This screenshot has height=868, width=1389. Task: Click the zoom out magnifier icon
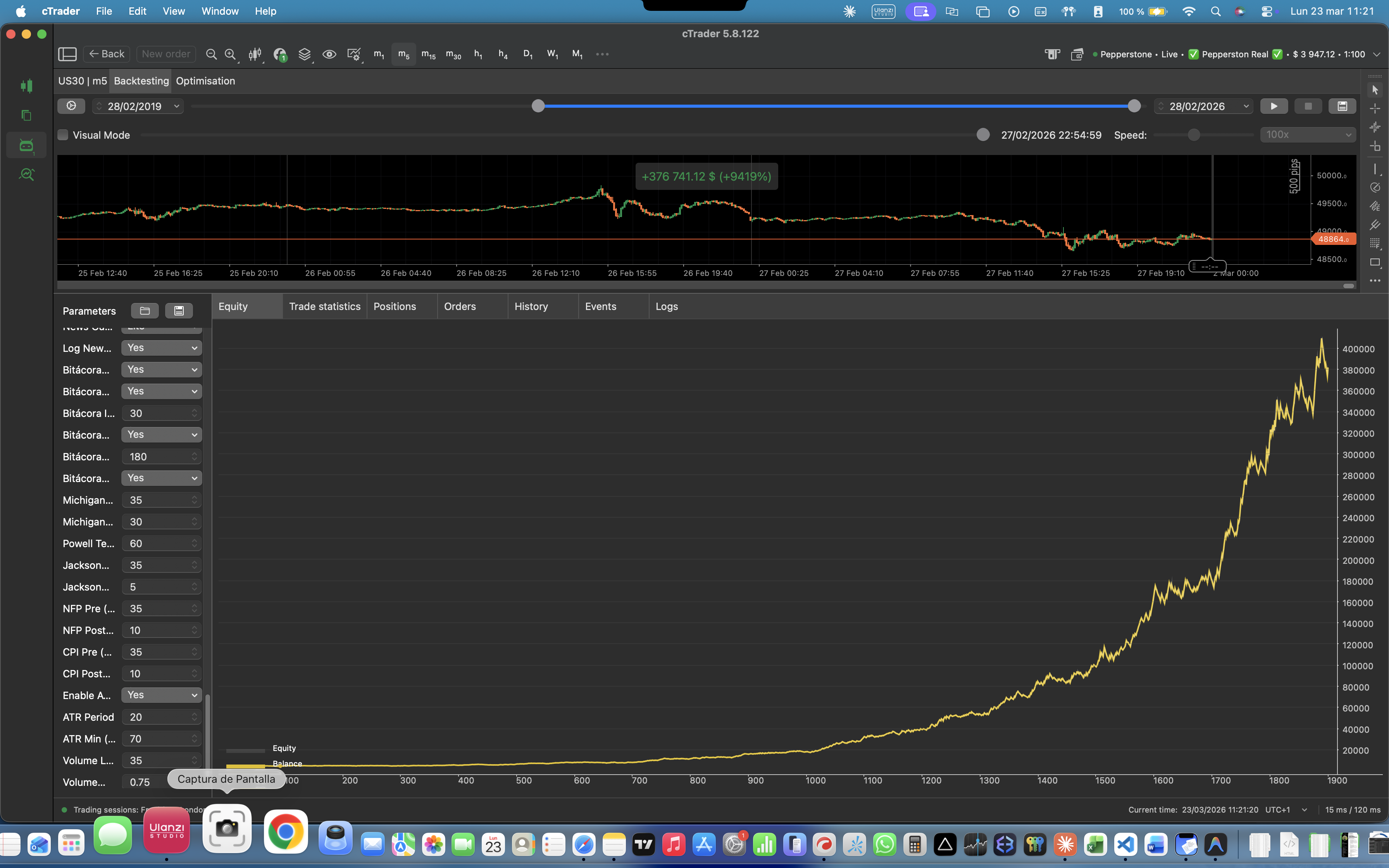coord(211,54)
